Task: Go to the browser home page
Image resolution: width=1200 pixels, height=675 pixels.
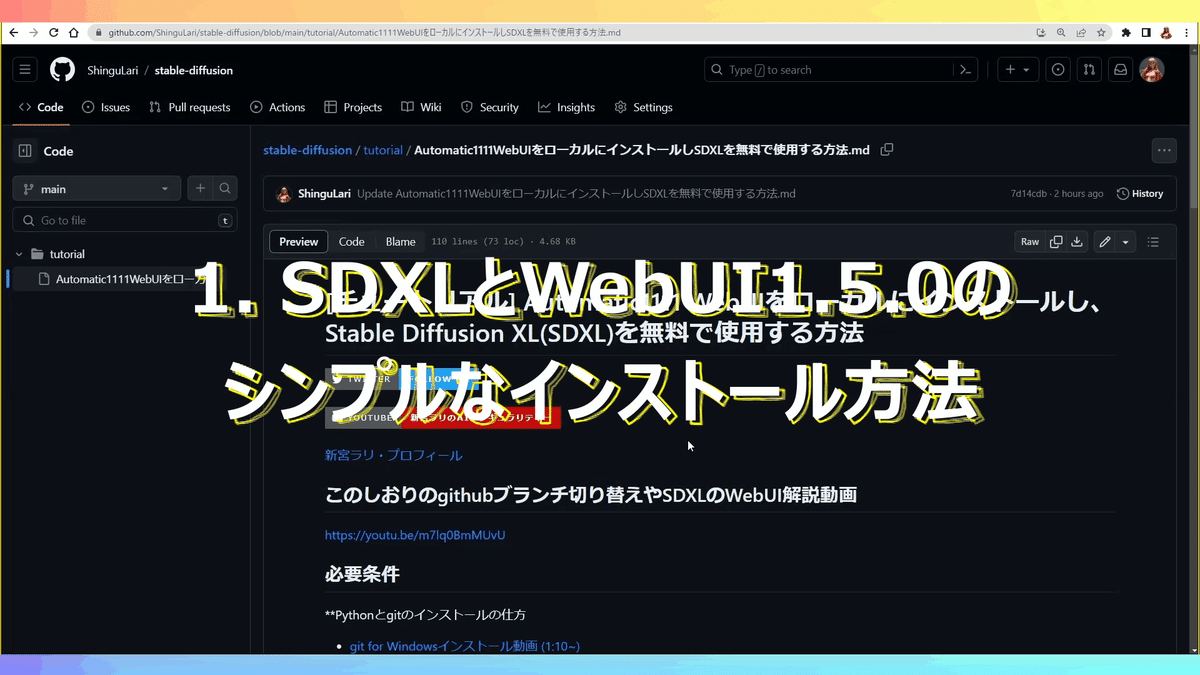Action: click(x=74, y=32)
